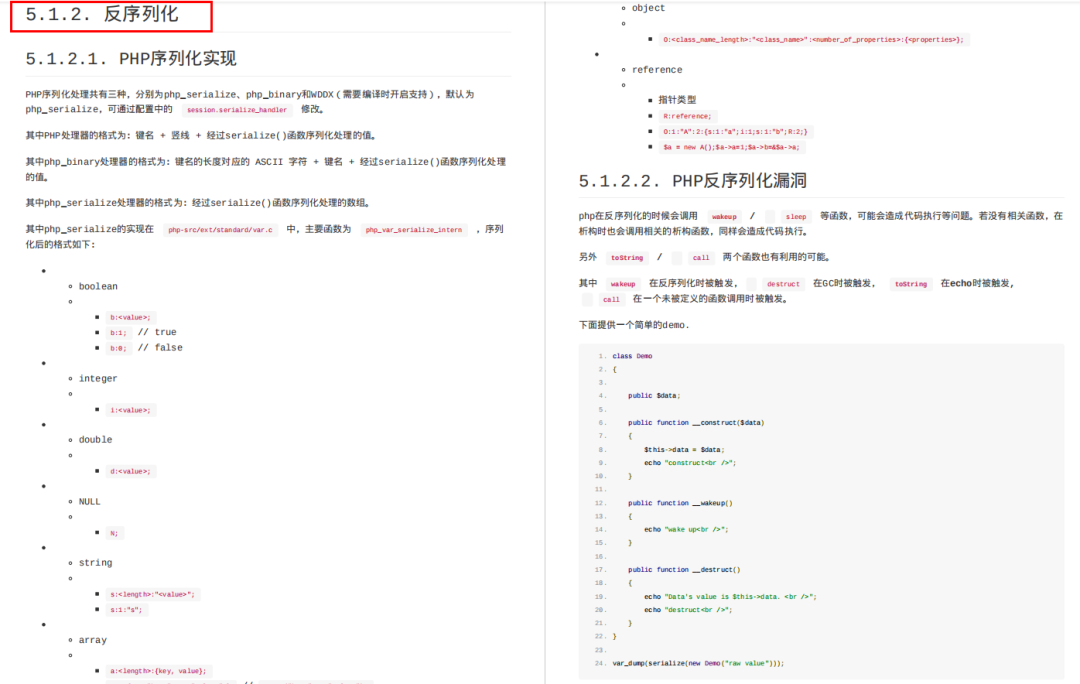Screen dimensions: 1080x684
Task: Click the '// false' comment text
Action: click(x=160, y=348)
